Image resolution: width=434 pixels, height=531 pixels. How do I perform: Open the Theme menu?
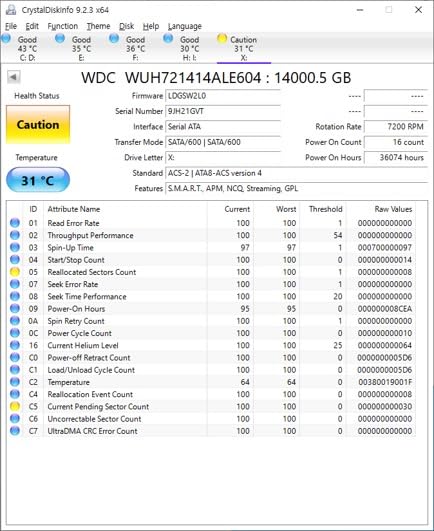pos(98,26)
